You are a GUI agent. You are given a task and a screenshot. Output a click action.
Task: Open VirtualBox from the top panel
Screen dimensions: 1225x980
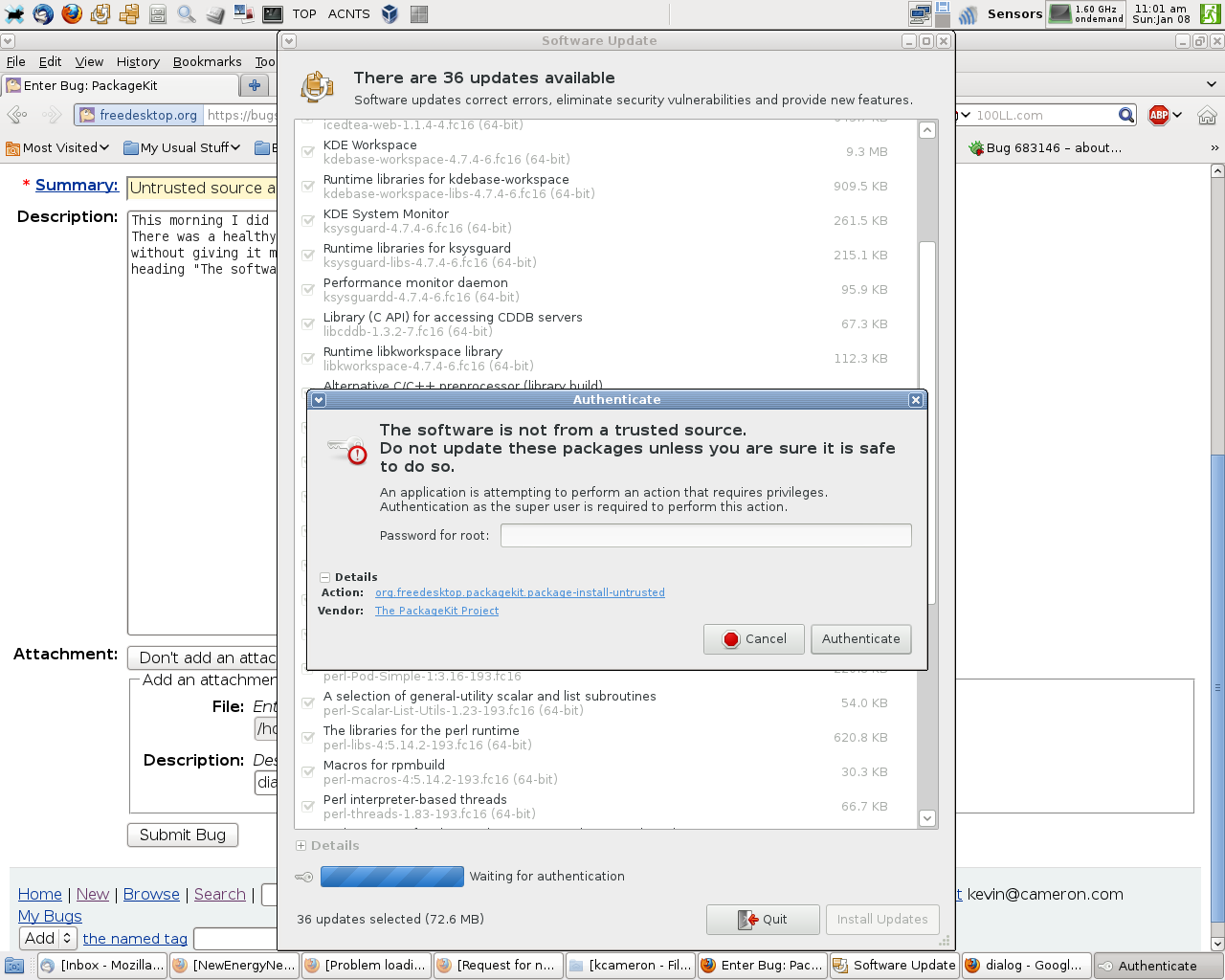pyautogui.click(x=390, y=13)
